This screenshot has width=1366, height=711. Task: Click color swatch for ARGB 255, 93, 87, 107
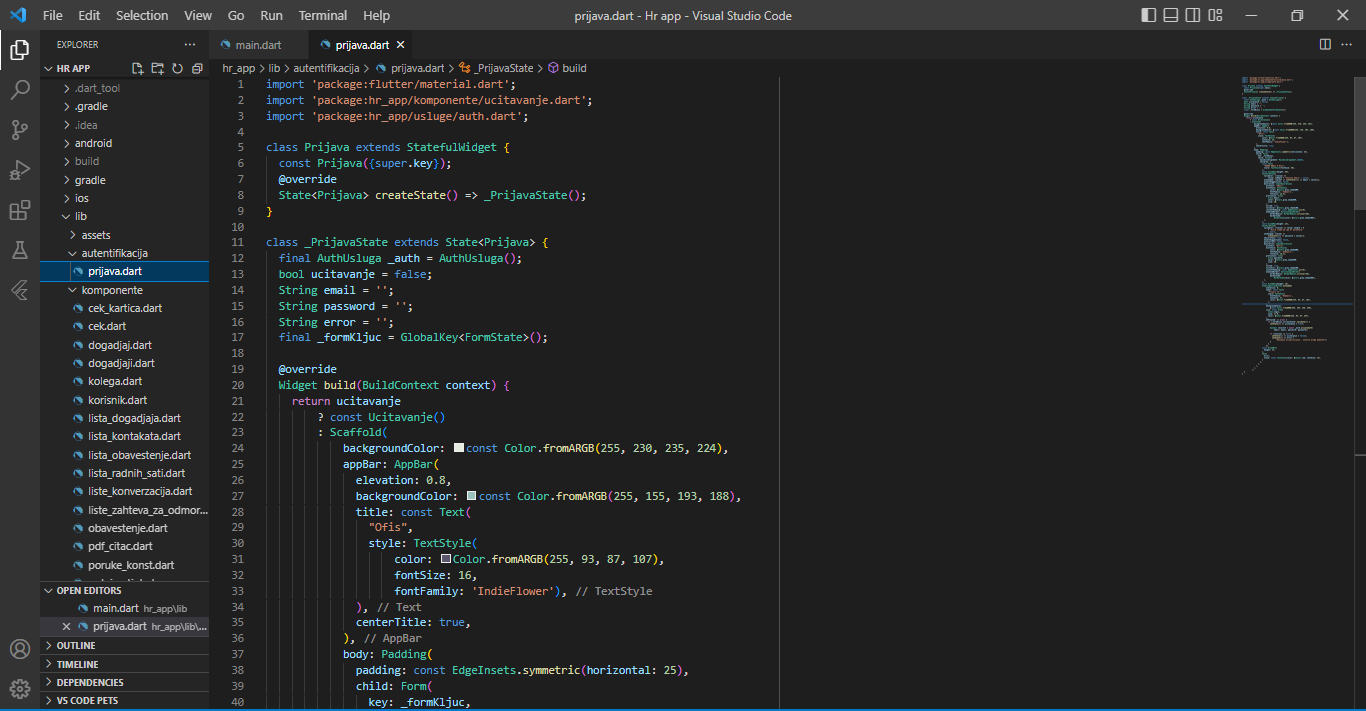[446, 559]
